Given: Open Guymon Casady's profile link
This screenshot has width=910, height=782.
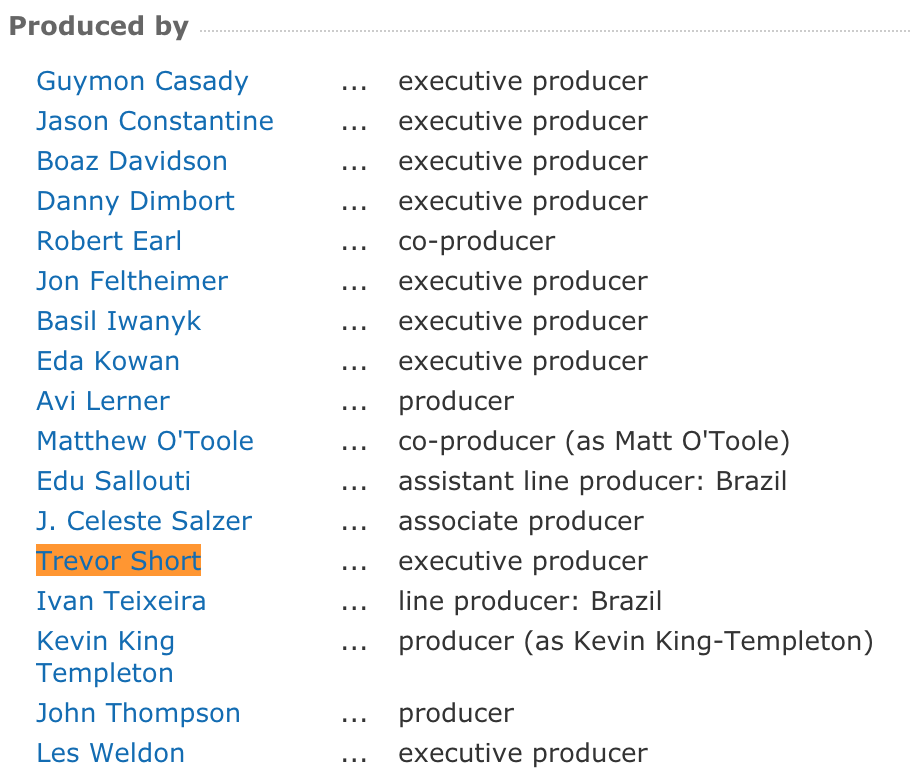Looking at the screenshot, I should coord(142,81).
